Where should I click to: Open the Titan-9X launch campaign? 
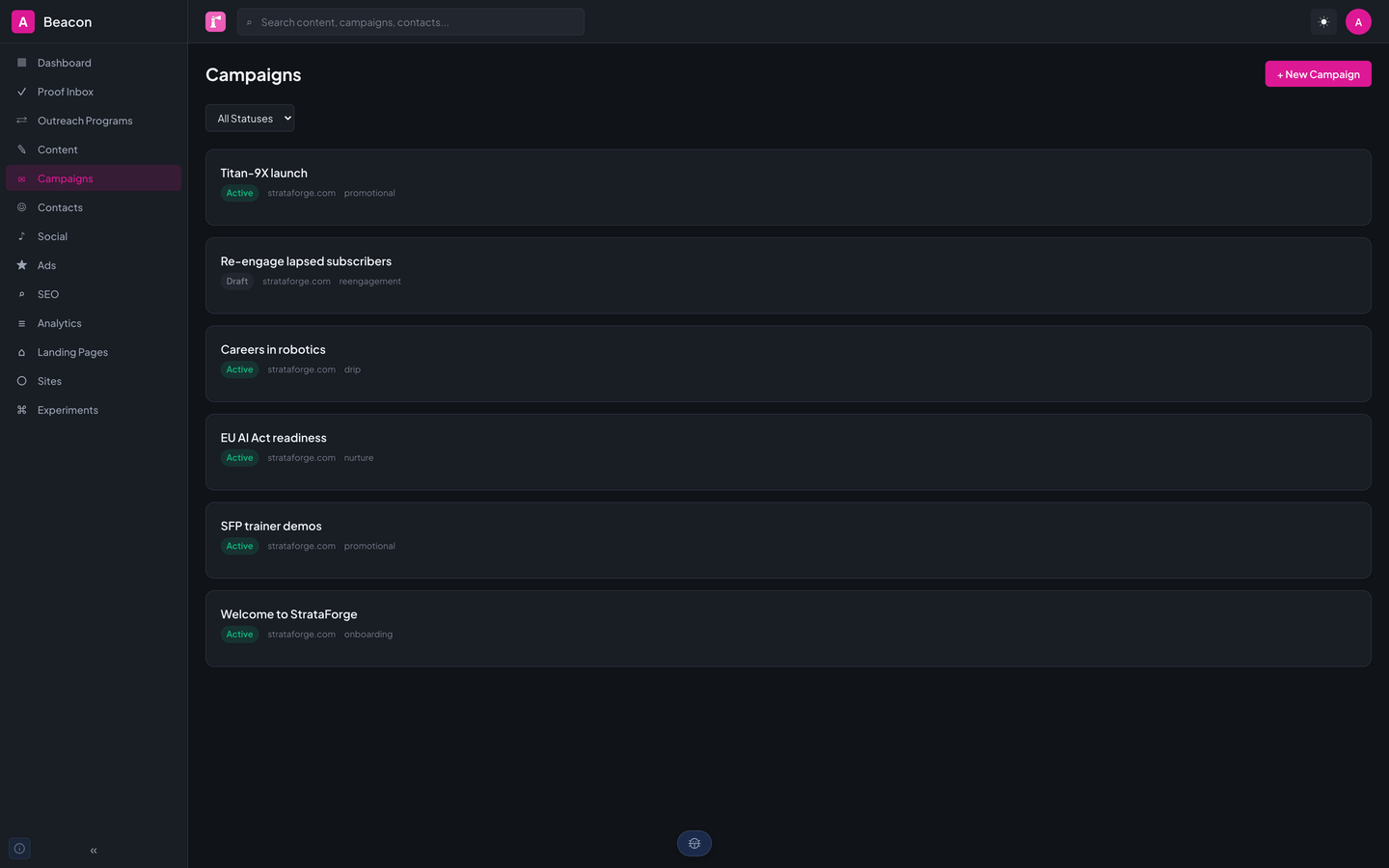pos(788,187)
